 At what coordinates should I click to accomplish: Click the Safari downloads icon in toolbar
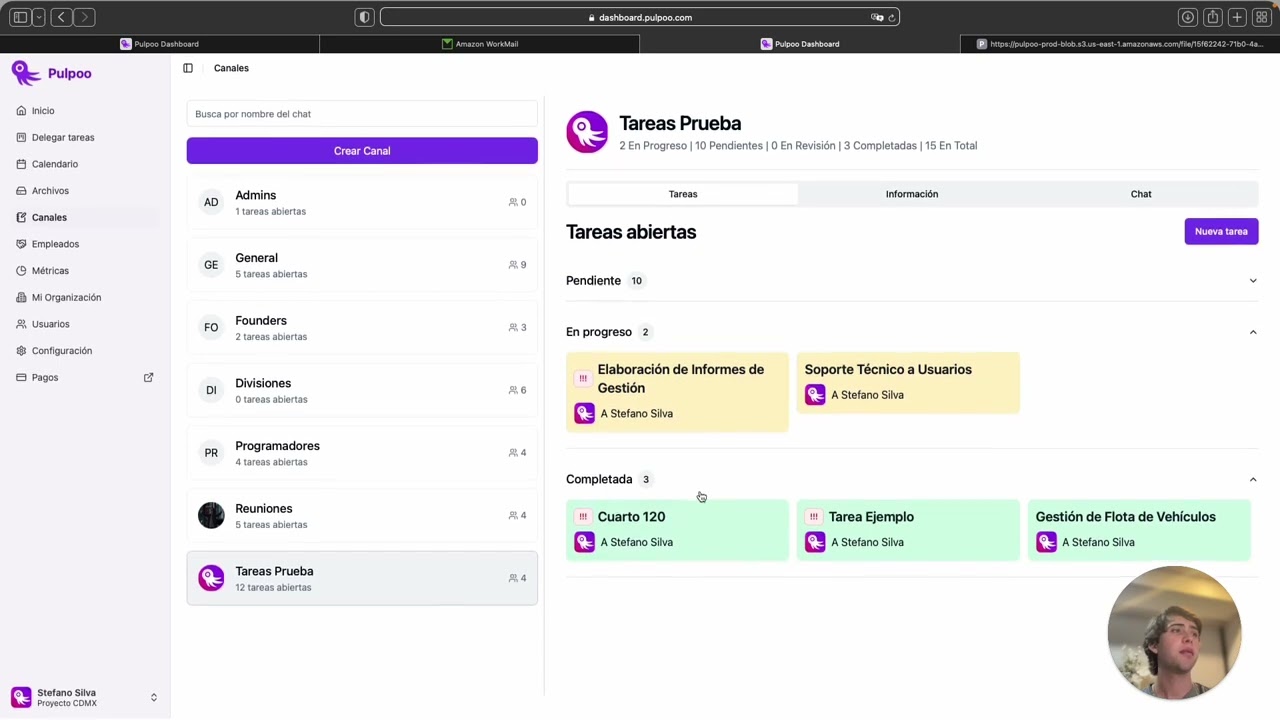click(1188, 17)
